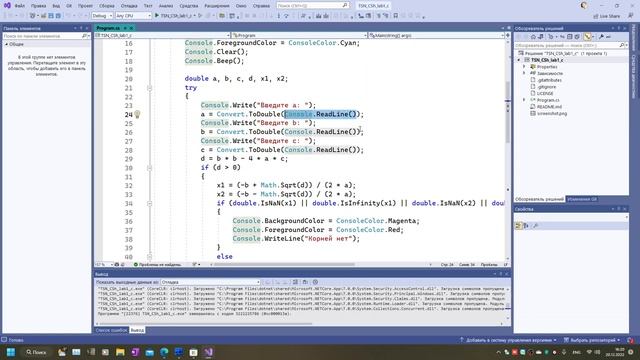Click Alphabetical sort icon in Properties panel
640x360 pixels.
(x=526, y=226)
